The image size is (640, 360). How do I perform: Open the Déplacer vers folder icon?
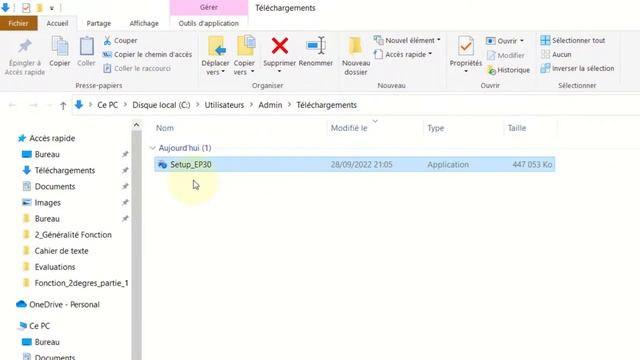[x=216, y=46]
